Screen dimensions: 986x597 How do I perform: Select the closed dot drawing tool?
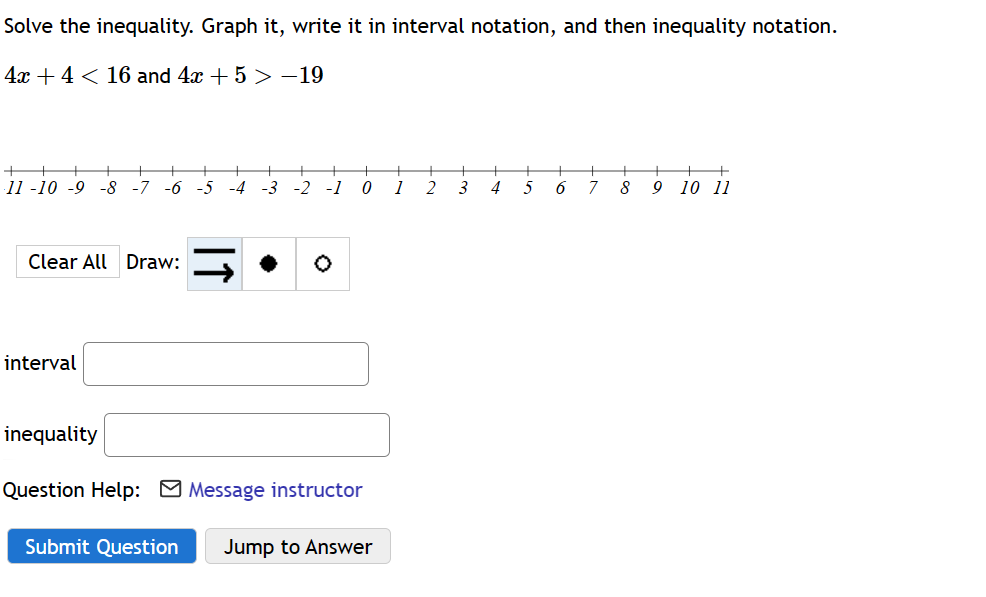click(267, 263)
